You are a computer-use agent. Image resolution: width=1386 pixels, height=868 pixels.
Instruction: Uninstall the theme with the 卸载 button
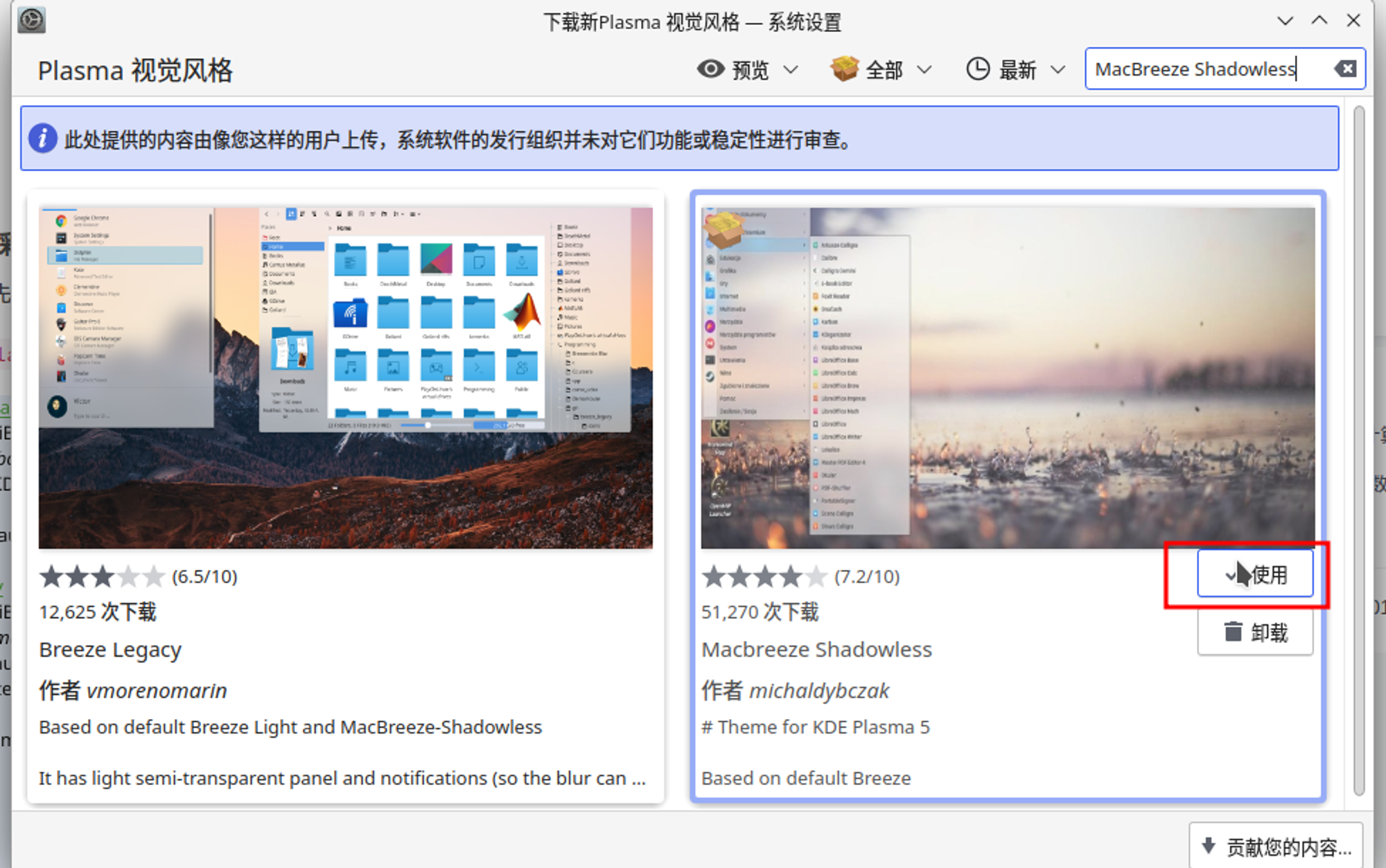click(x=1255, y=632)
